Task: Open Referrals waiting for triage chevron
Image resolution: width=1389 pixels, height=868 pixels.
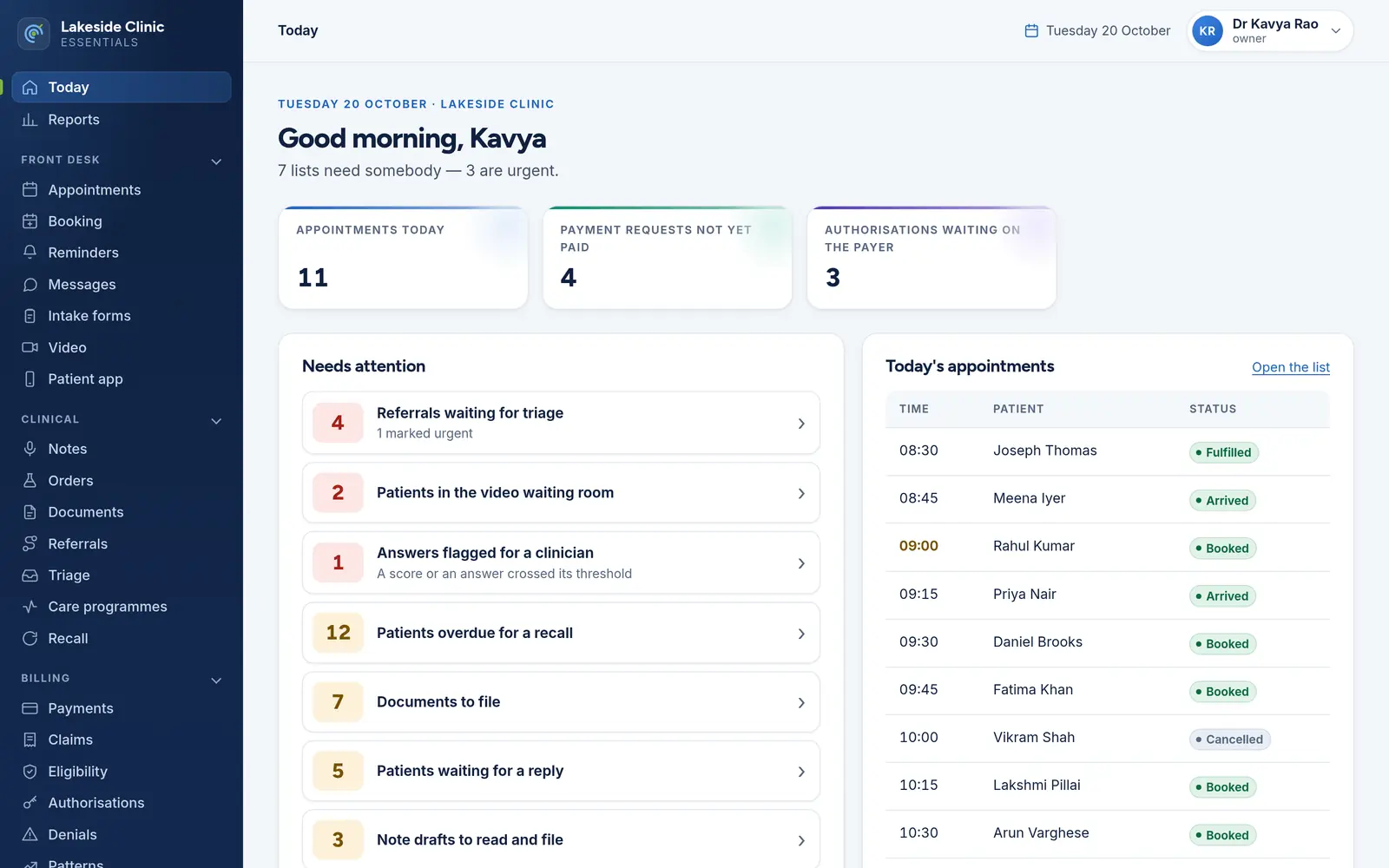Action: pos(800,424)
